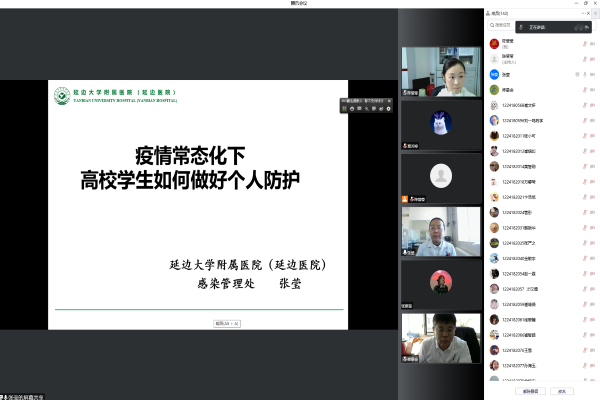Click the members panel title with count
The height and width of the screenshot is (400, 600).
click(498, 14)
